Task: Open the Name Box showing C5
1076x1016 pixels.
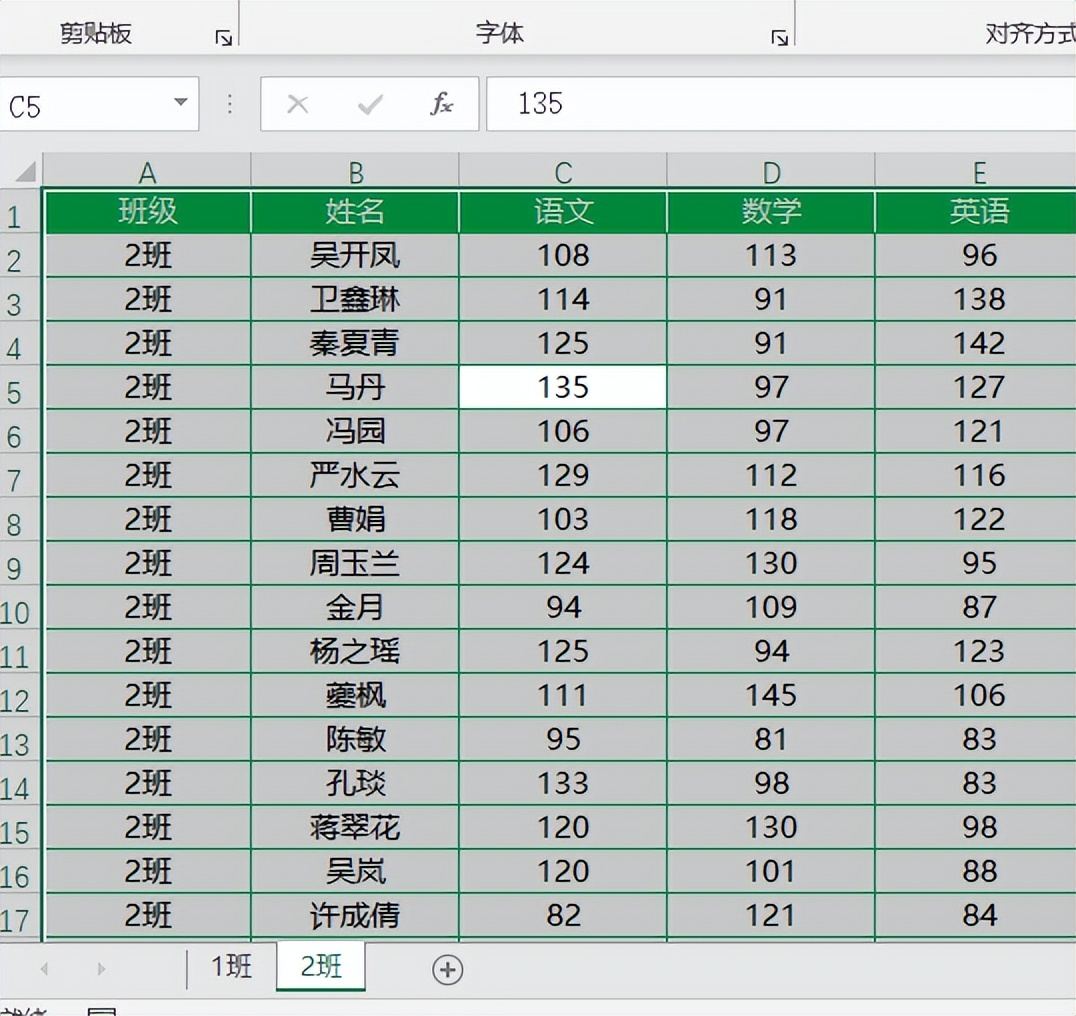Action: tap(90, 103)
